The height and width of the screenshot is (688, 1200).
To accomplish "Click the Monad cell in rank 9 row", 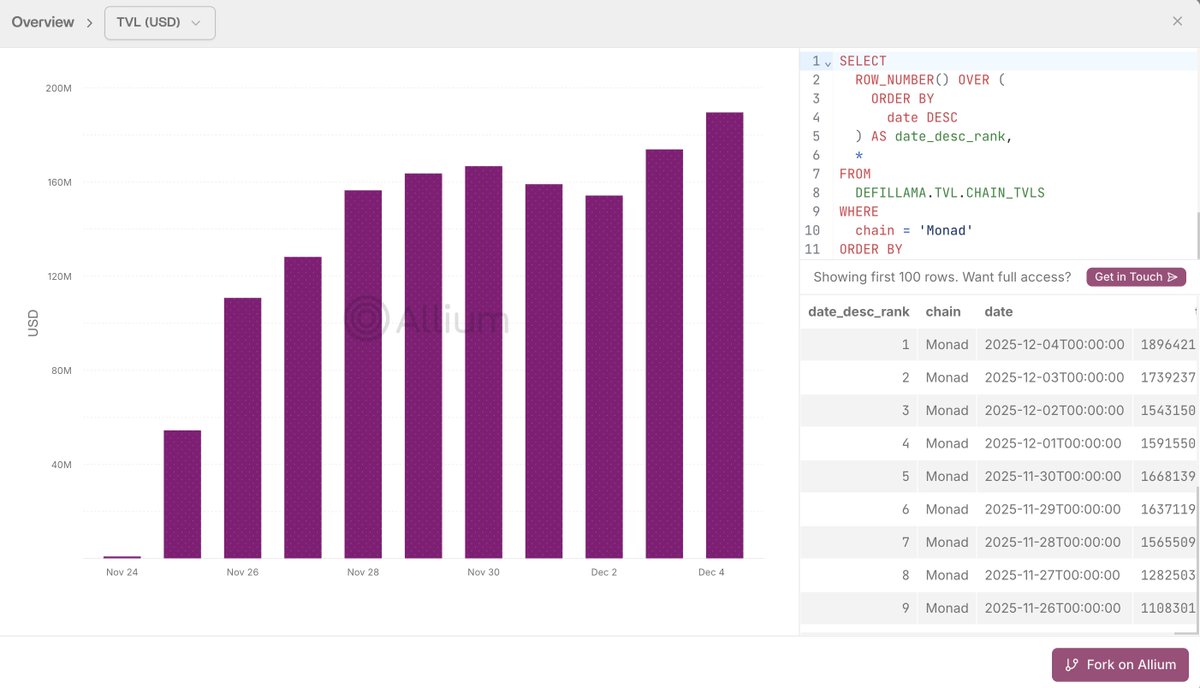I will (947, 608).
